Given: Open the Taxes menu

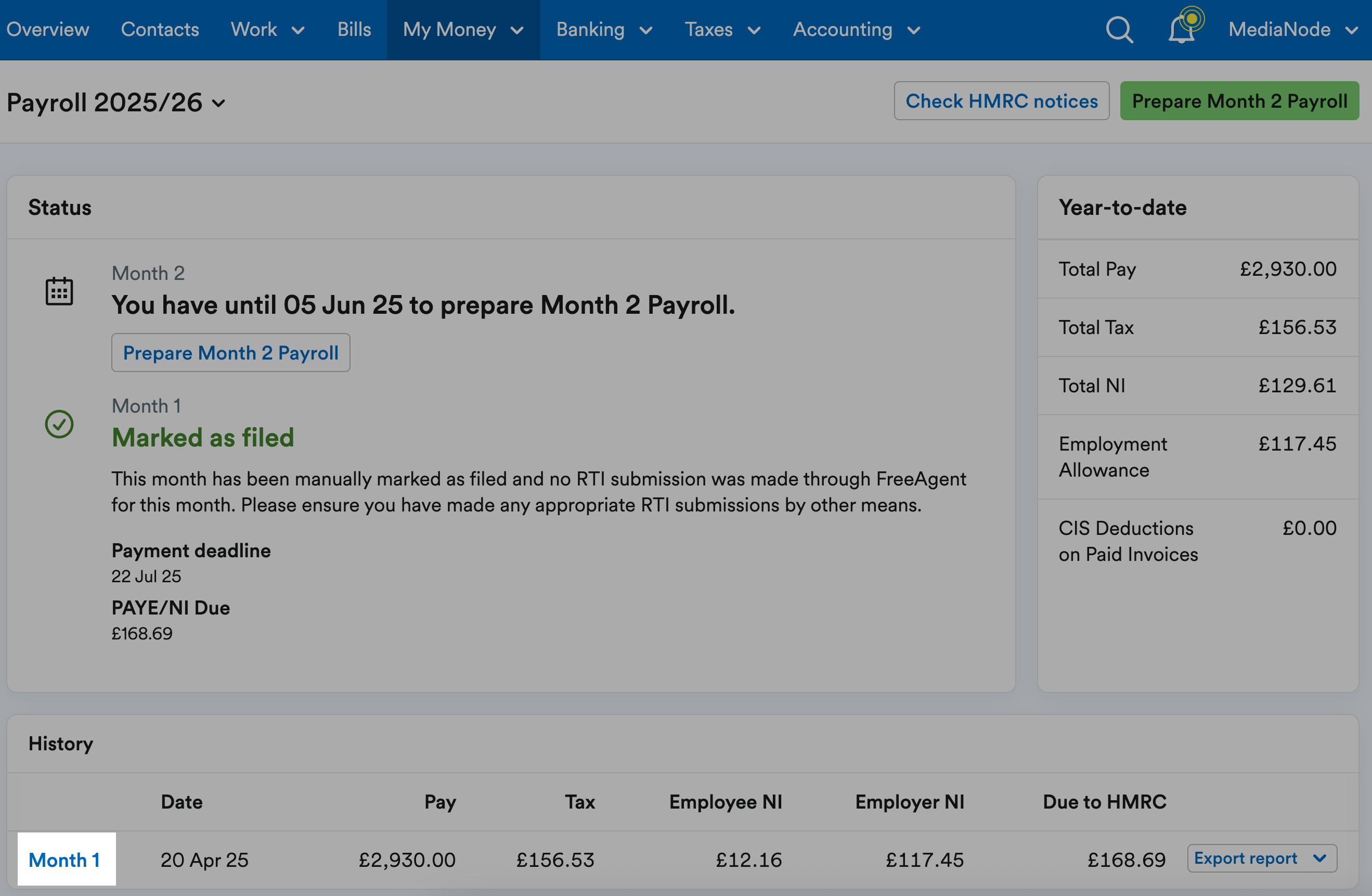Looking at the screenshot, I should coord(722,30).
